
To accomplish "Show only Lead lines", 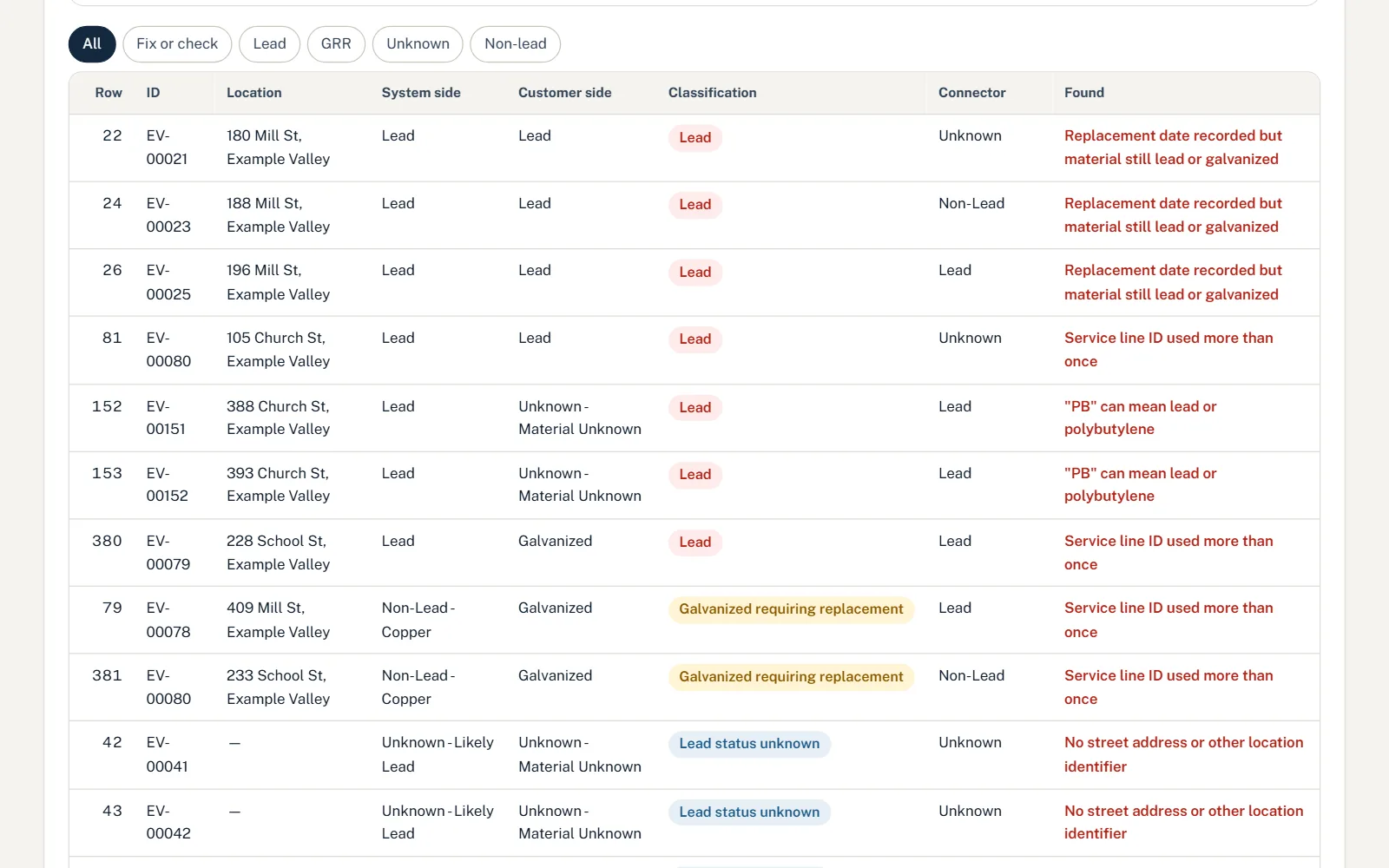I will coord(269,44).
